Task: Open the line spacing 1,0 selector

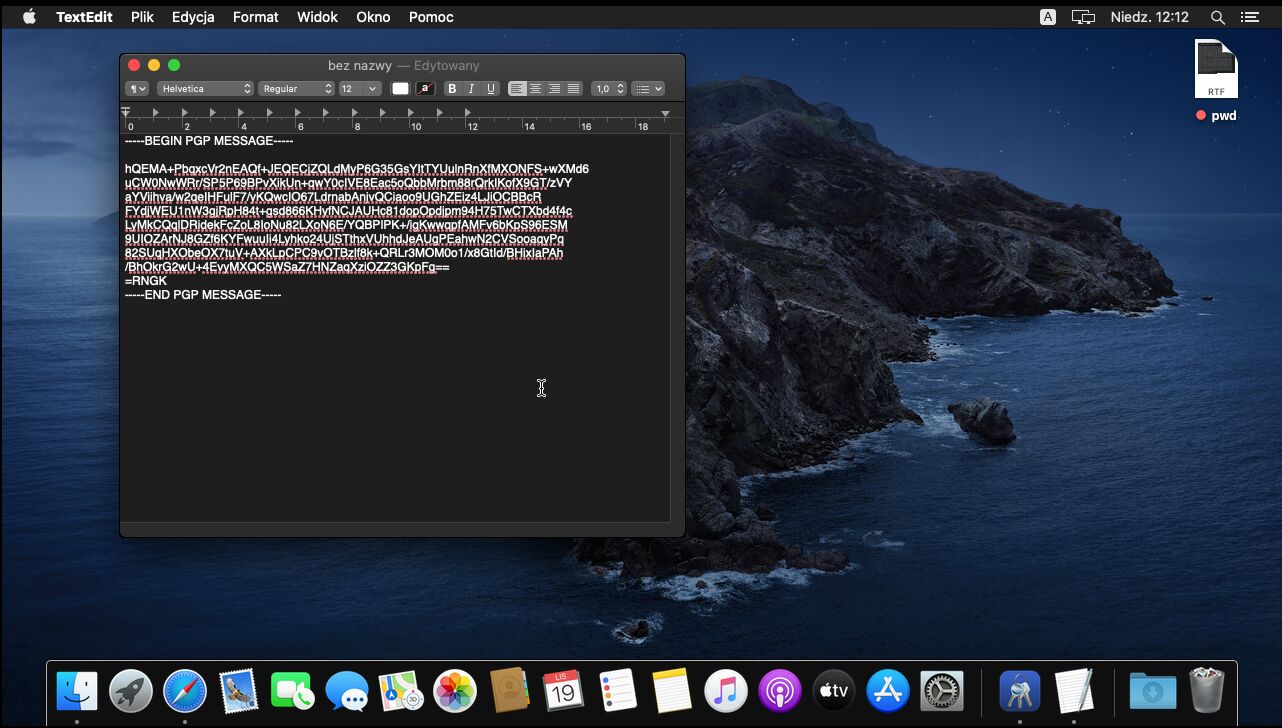Action: coord(608,89)
